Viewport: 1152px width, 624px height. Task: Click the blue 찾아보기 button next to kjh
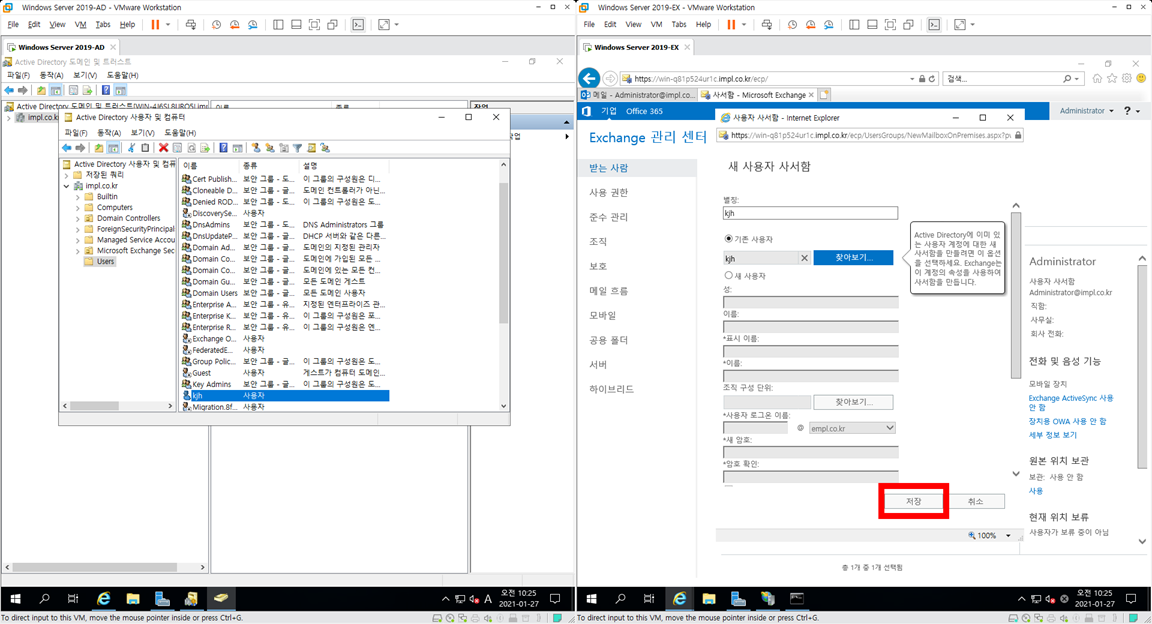[x=853, y=258]
